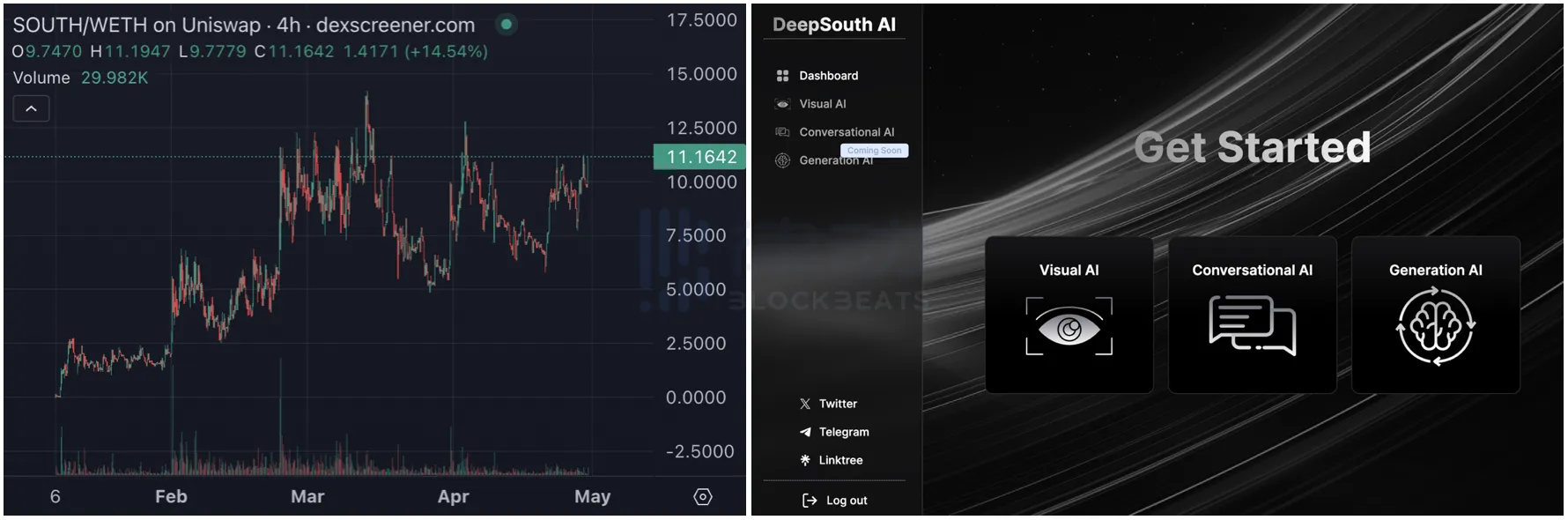Click the Telegram paper plane icon
This screenshot has height=520, width=1568.
click(805, 432)
